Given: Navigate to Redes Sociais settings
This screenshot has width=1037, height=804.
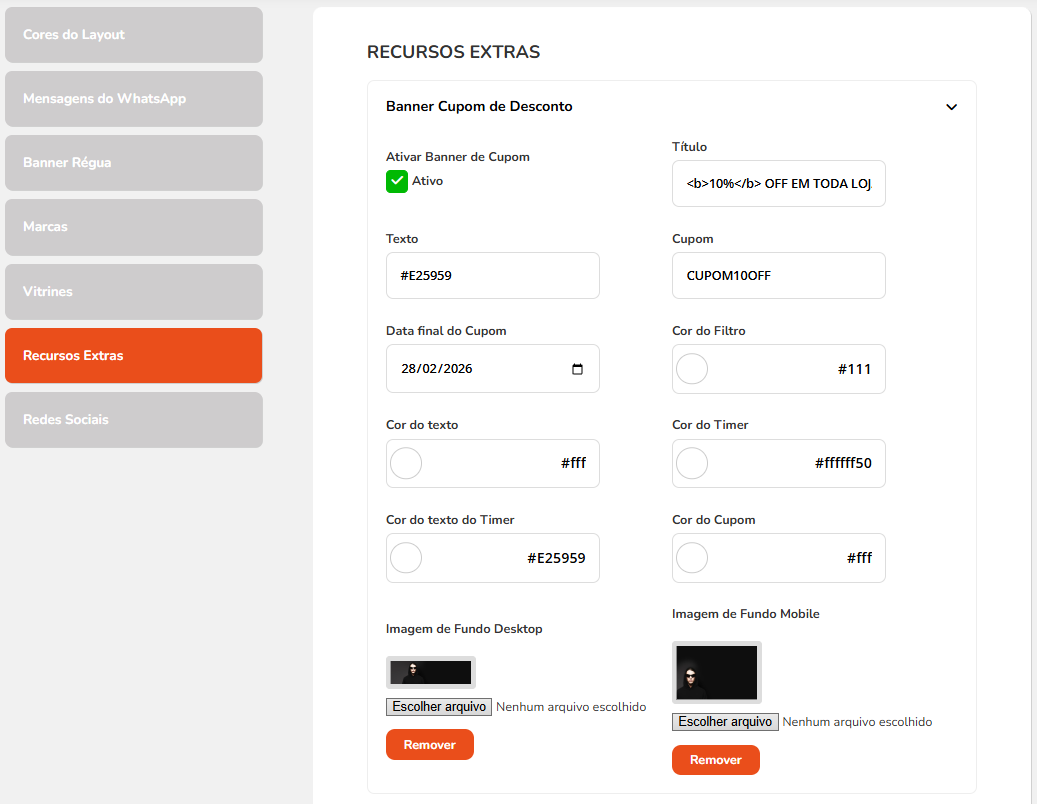Looking at the screenshot, I should coord(134,420).
